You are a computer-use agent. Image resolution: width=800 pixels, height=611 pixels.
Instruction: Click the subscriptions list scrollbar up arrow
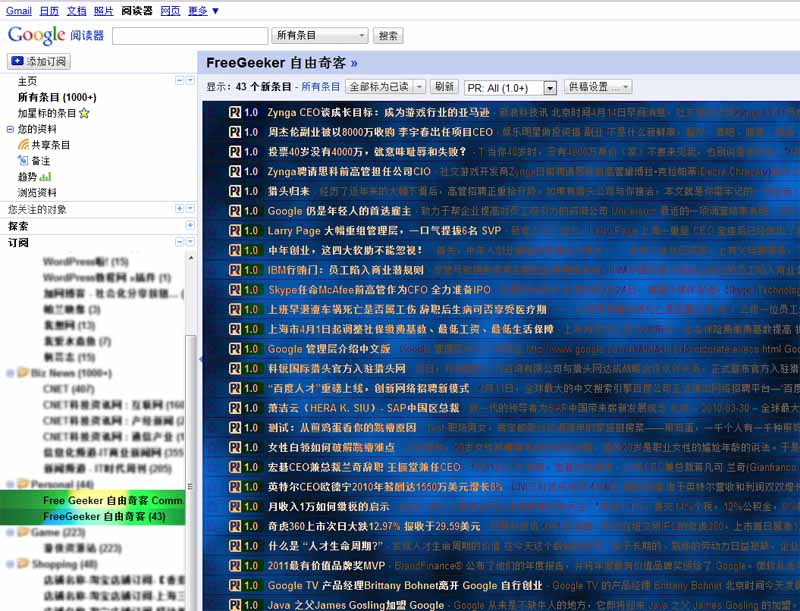[190, 259]
